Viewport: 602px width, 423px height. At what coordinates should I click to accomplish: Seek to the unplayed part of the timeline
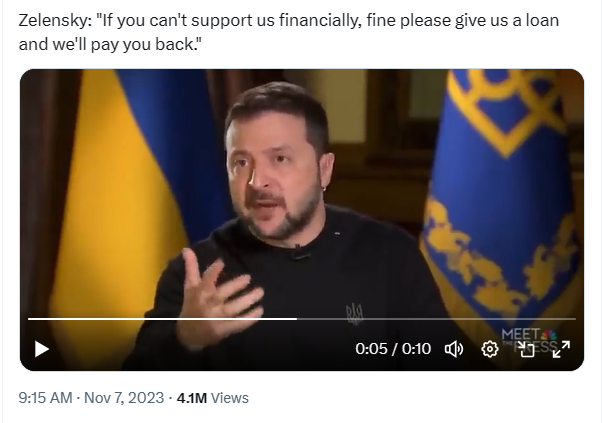point(436,319)
